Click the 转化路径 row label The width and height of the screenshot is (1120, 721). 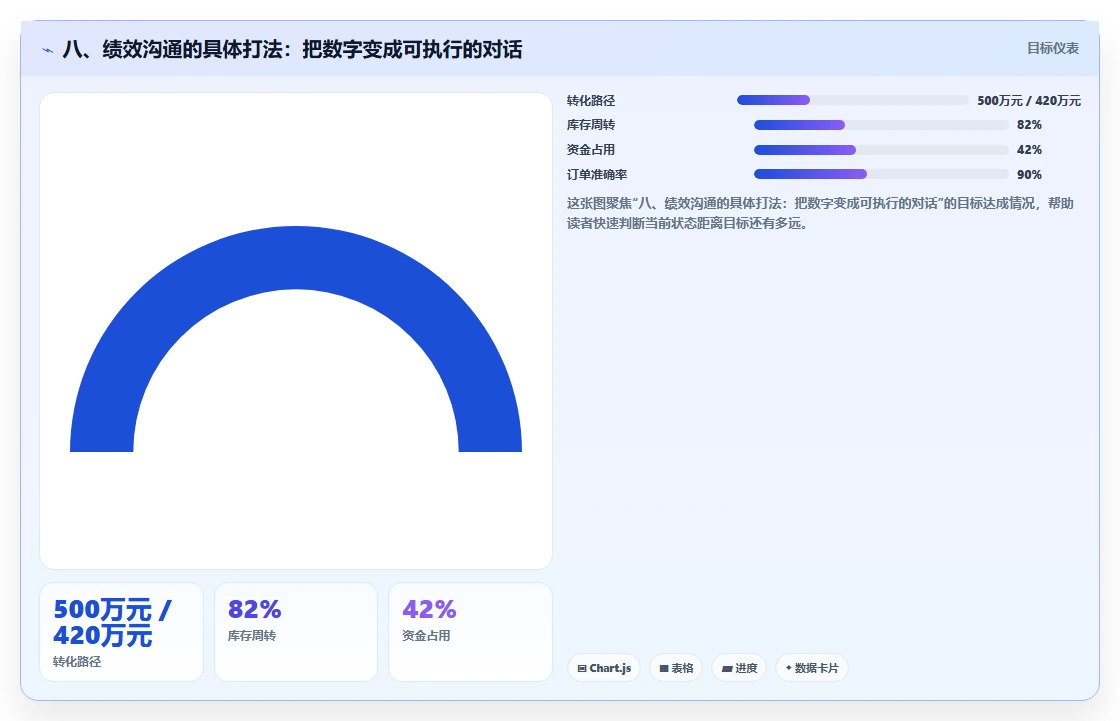click(591, 101)
